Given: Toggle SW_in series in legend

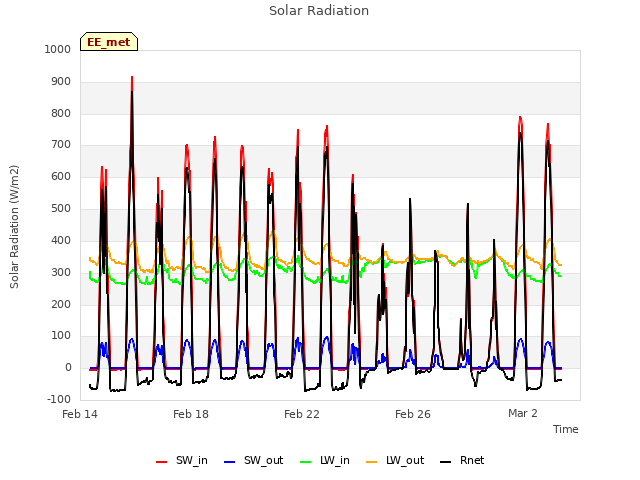Looking at the screenshot, I should 182,461.
